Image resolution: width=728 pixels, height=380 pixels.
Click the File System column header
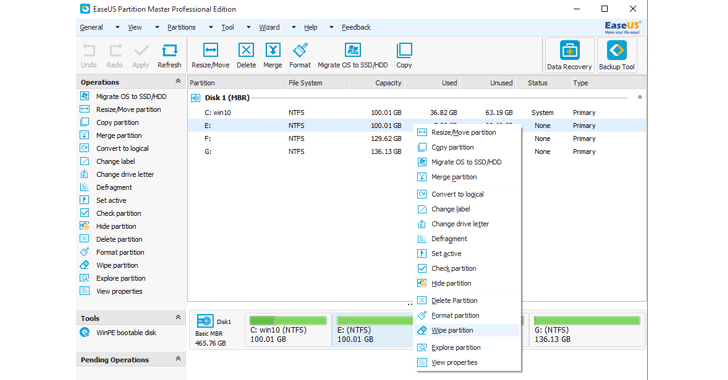316,83
